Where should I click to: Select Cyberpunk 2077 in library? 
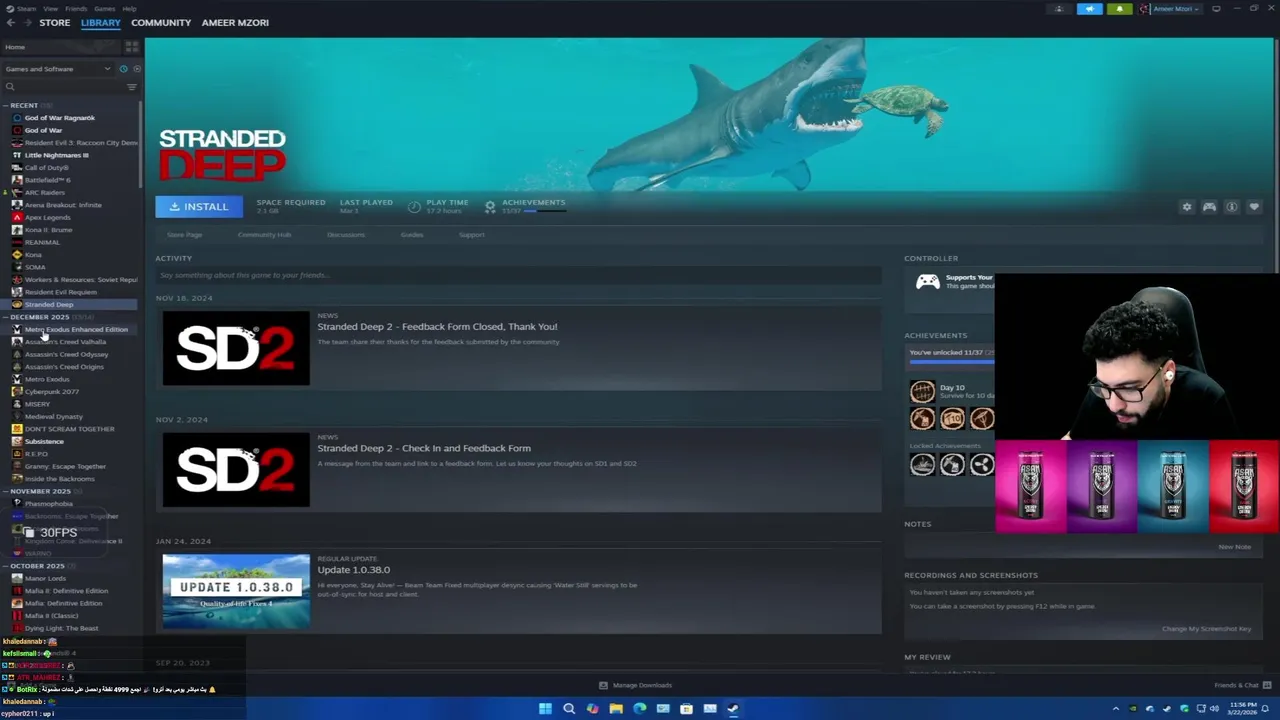pyautogui.click(x=51, y=391)
